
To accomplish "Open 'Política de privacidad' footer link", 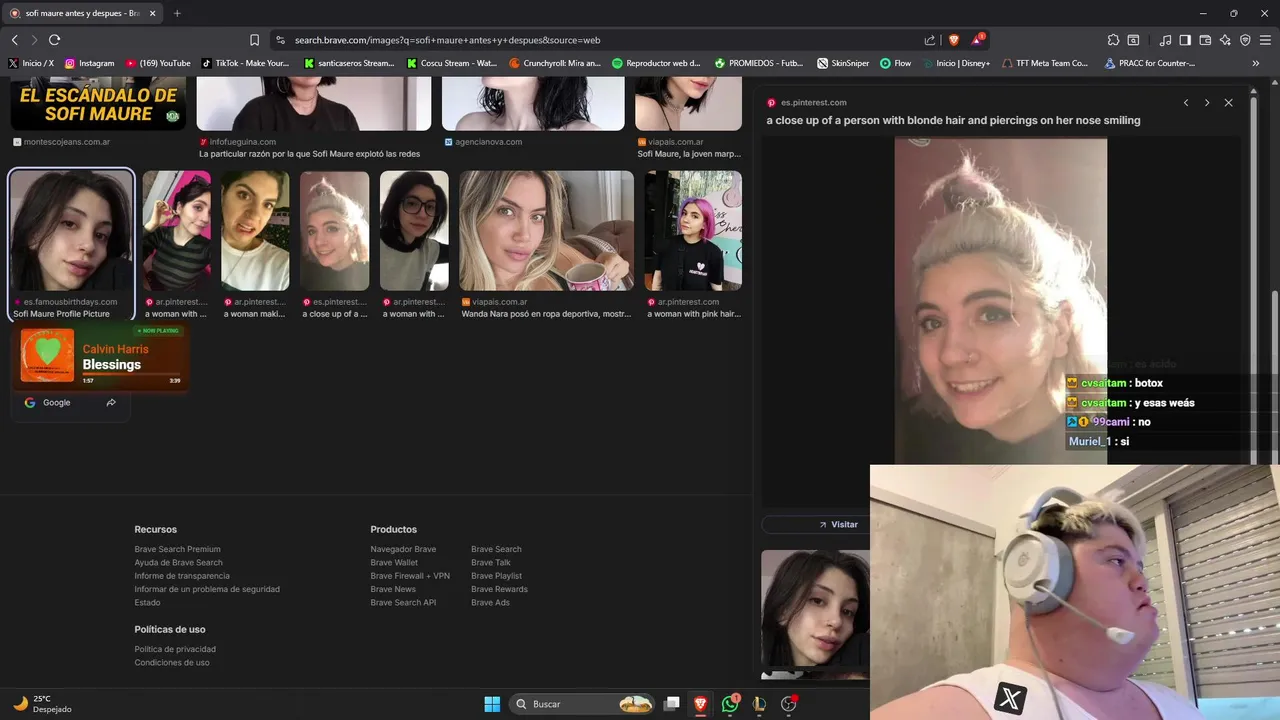I will (x=175, y=649).
